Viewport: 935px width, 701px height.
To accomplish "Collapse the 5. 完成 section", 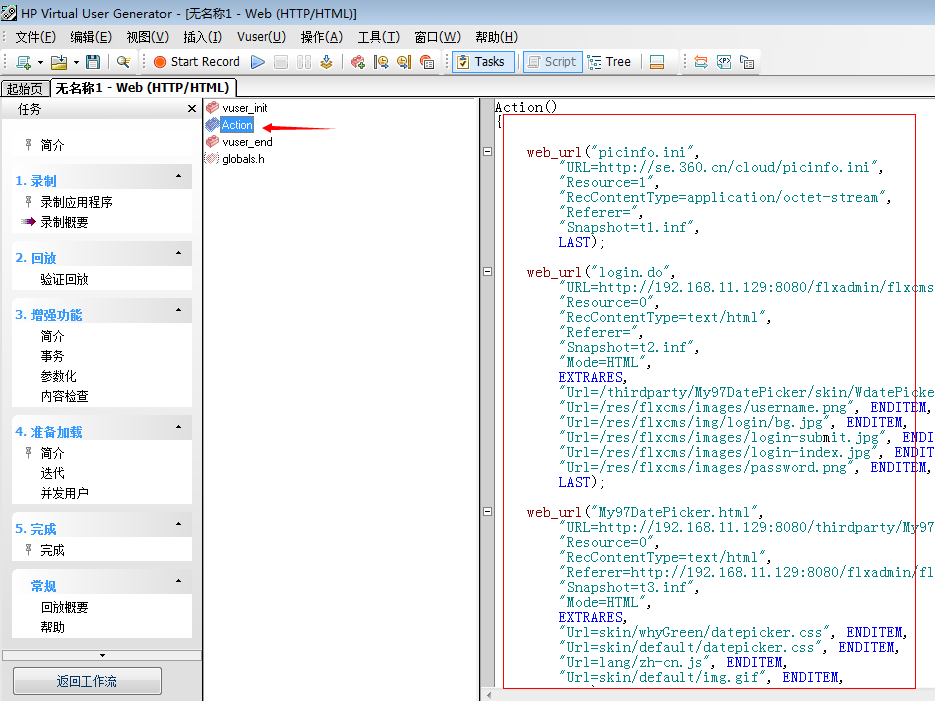I will [x=178, y=525].
